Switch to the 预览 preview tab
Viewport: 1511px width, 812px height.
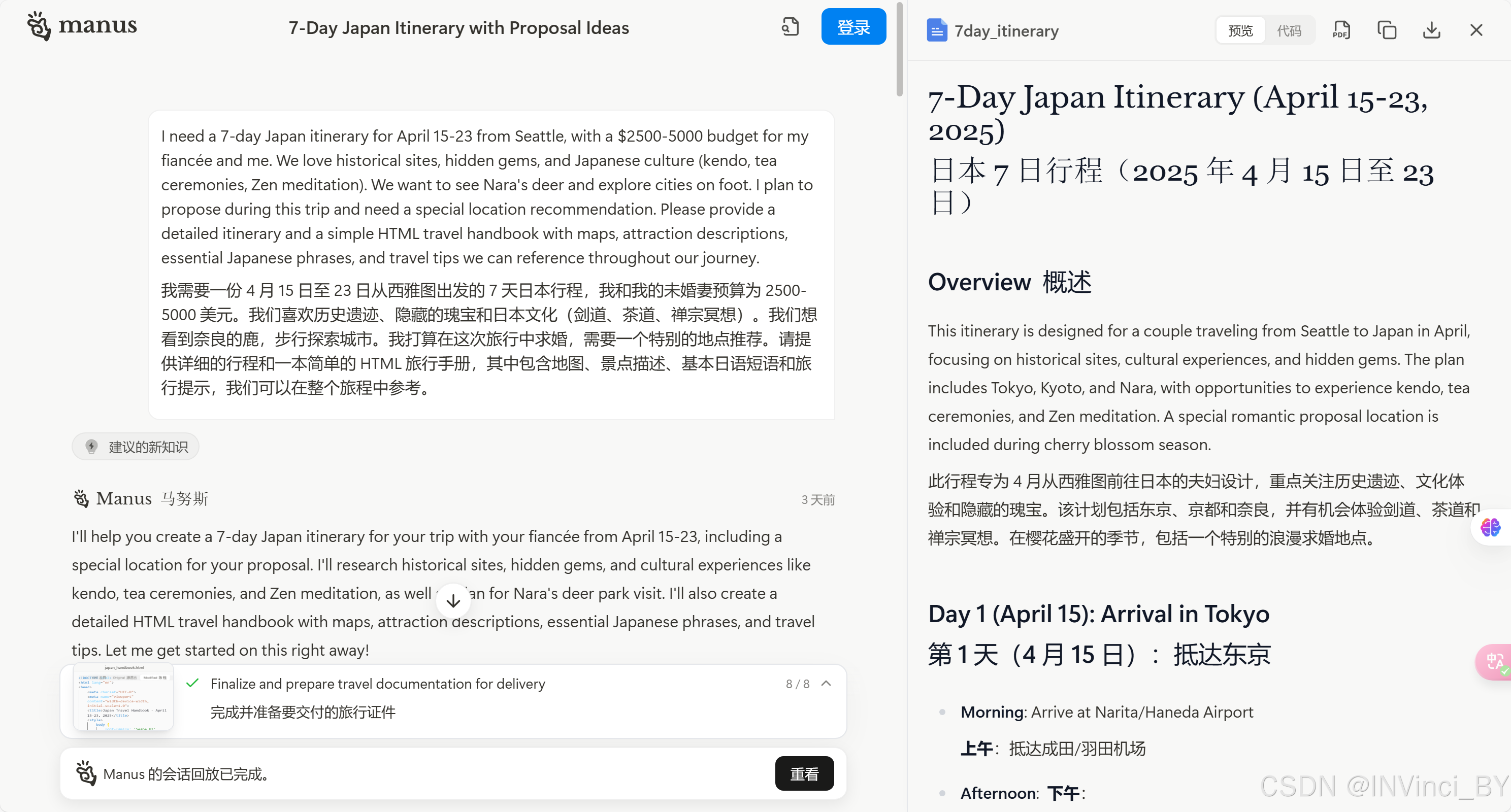(x=1240, y=30)
